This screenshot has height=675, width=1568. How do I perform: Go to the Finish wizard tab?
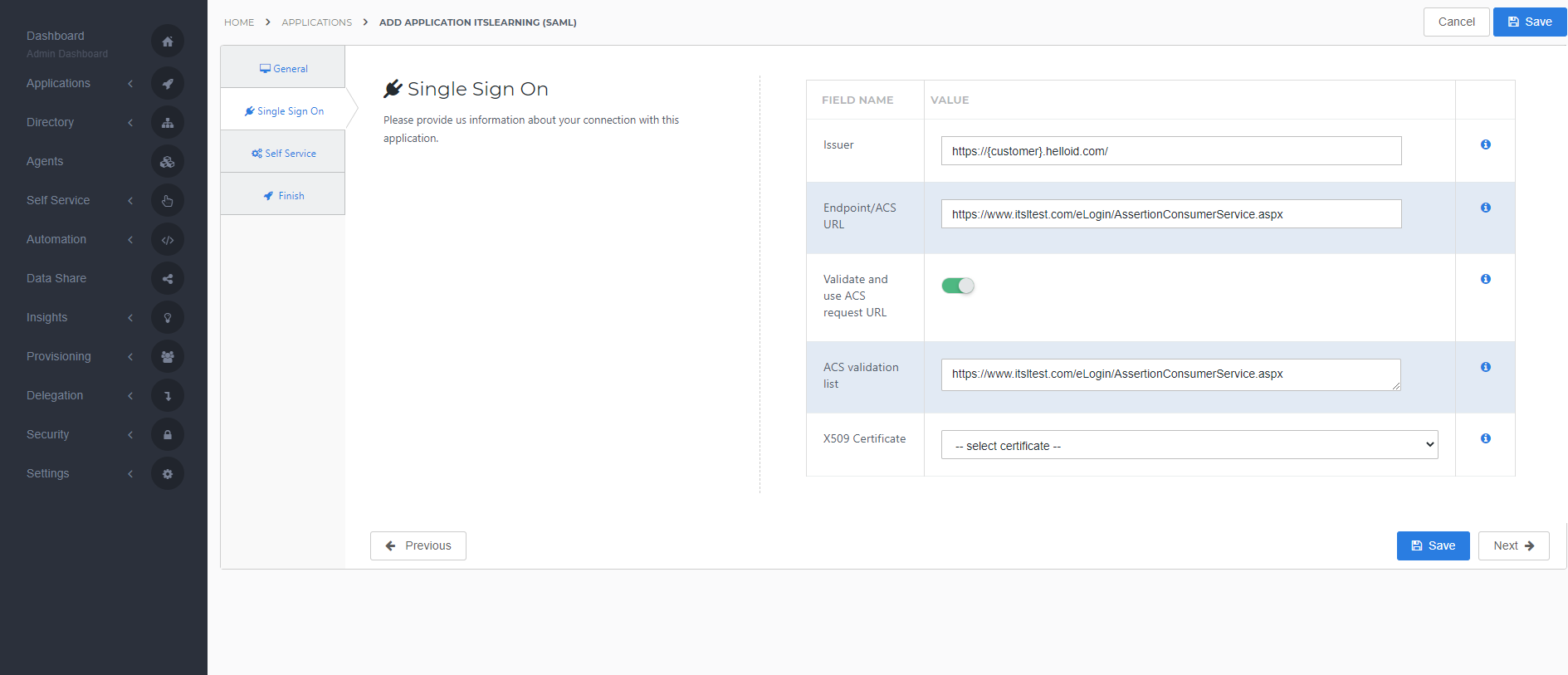pyautogui.click(x=283, y=195)
